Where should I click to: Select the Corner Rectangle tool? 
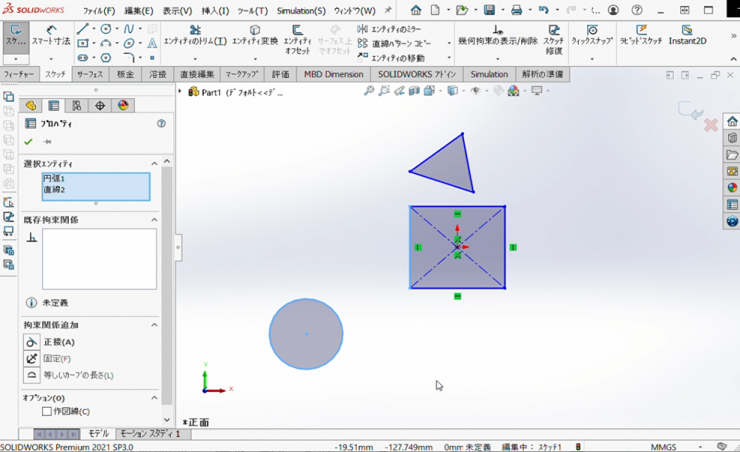click(x=83, y=43)
